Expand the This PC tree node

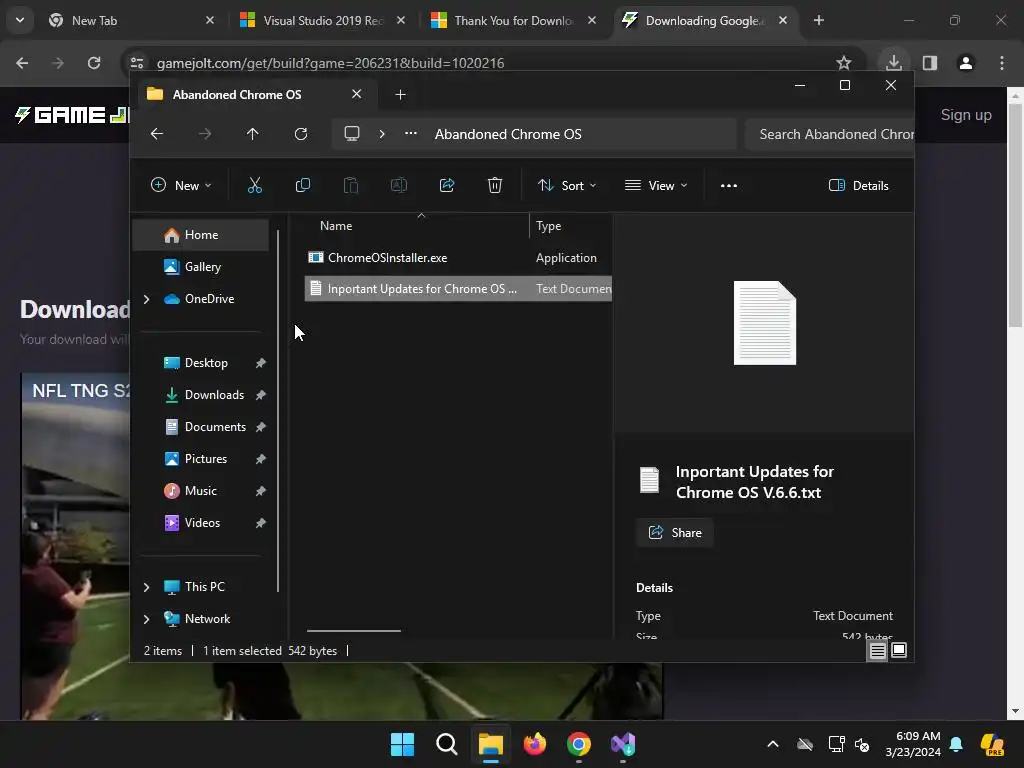[x=146, y=587]
